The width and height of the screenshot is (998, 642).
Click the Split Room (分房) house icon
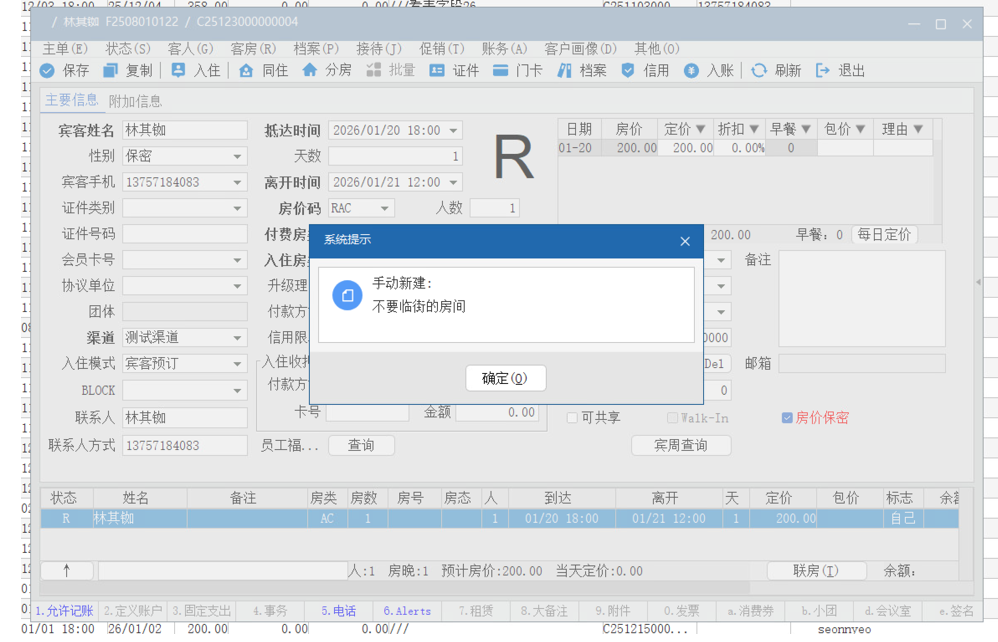pyautogui.click(x=310, y=71)
